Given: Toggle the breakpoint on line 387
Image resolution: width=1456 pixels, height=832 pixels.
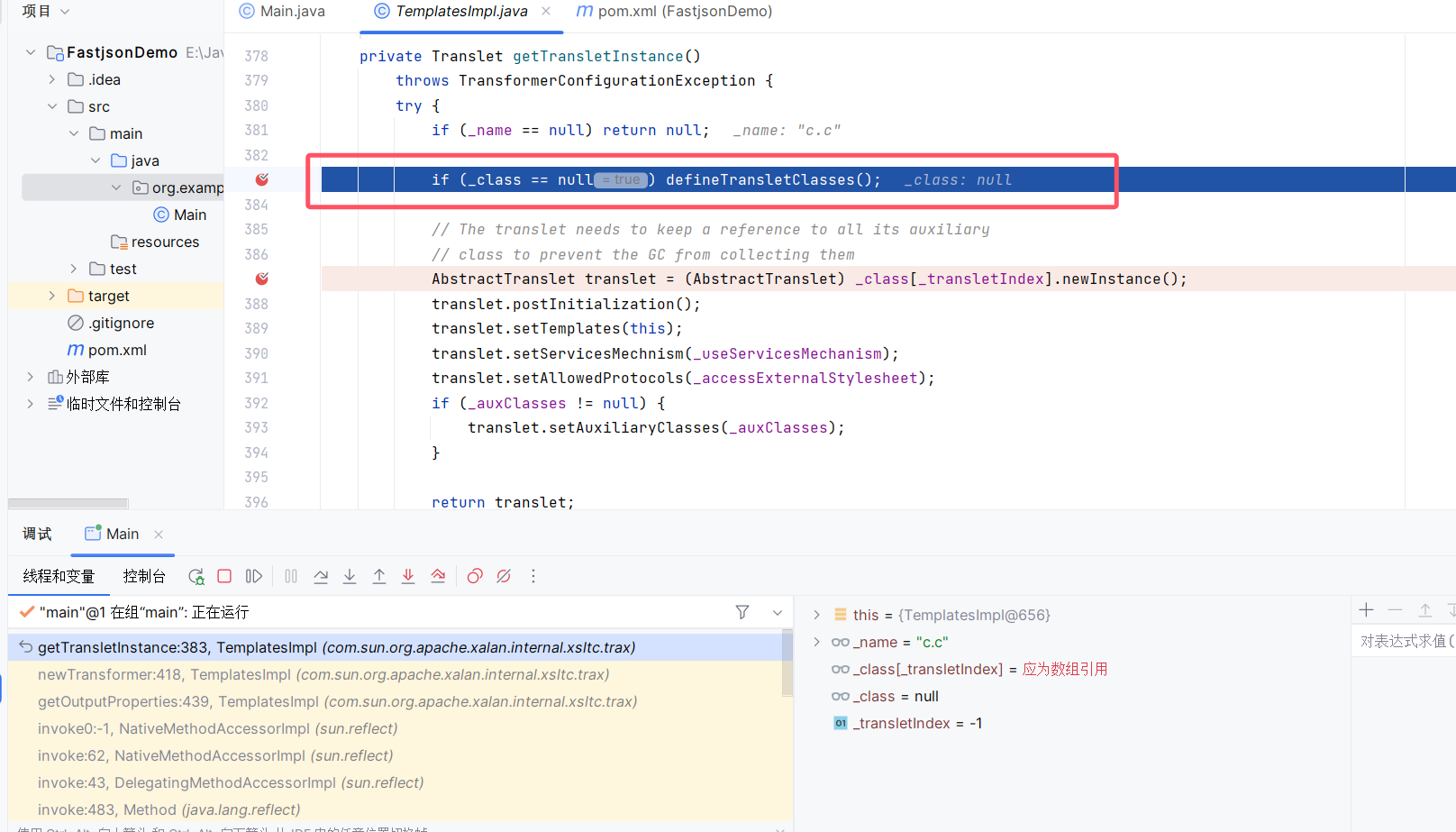Looking at the screenshot, I should click(x=262, y=279).
